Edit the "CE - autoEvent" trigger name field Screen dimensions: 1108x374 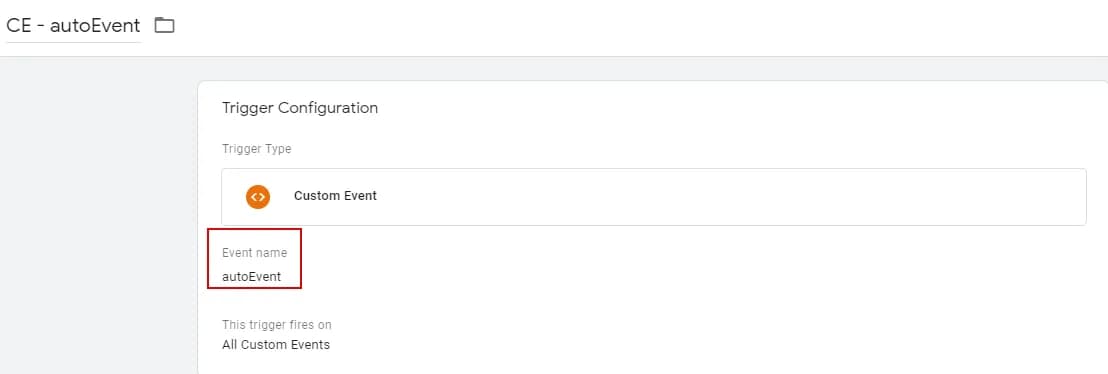[73, 25]
